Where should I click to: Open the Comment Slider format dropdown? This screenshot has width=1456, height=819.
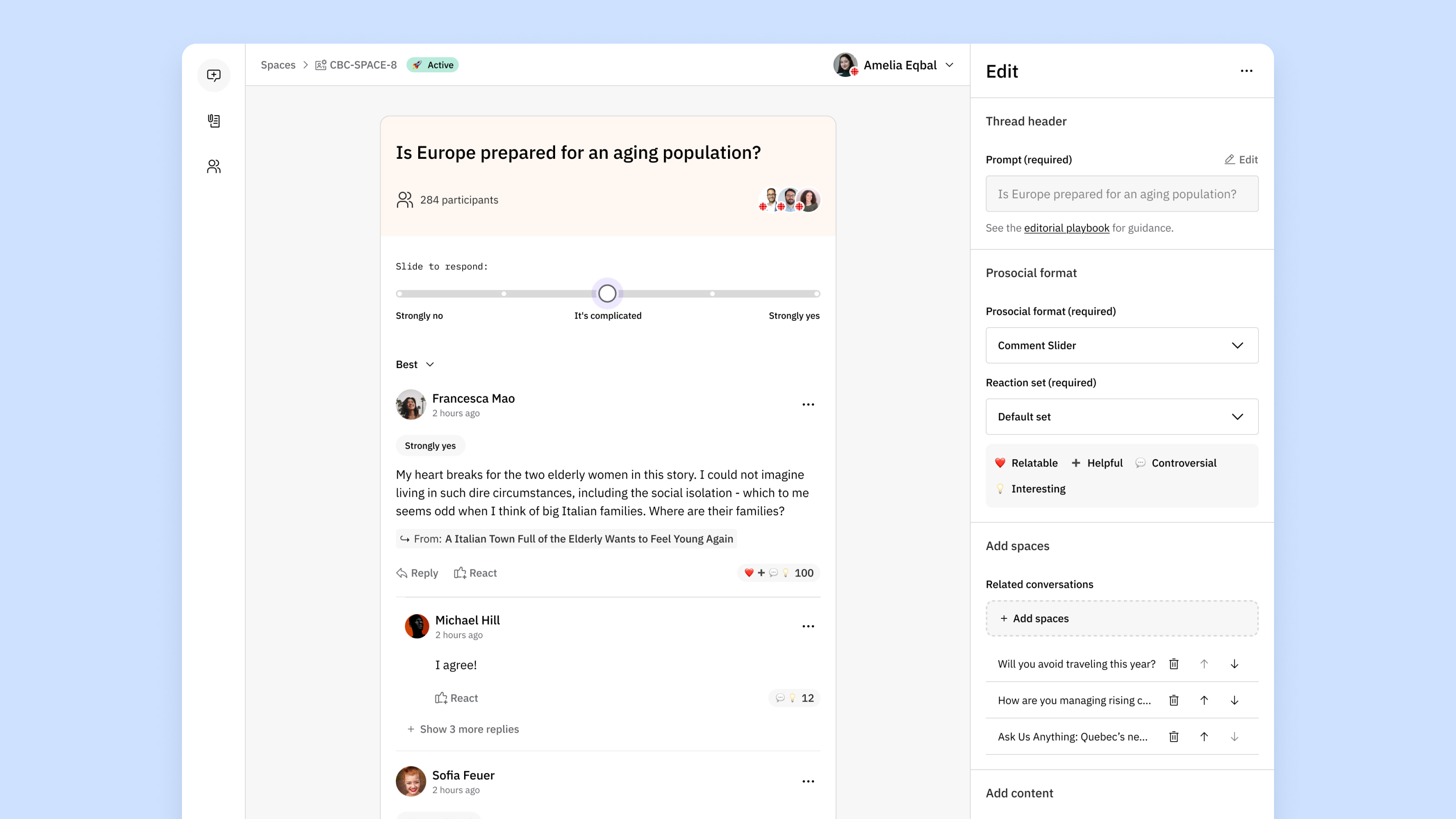tap(1122, 345)
